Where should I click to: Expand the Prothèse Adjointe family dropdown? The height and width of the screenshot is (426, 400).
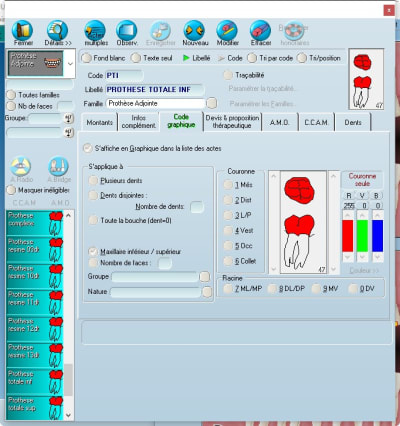(x=70, y=64)
